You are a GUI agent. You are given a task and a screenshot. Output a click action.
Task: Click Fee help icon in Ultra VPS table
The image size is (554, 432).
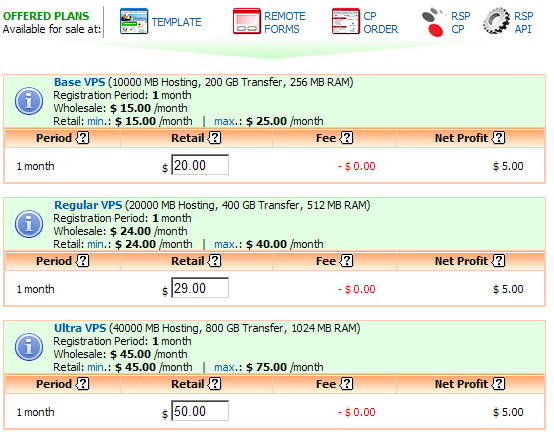tap(346, 383)
